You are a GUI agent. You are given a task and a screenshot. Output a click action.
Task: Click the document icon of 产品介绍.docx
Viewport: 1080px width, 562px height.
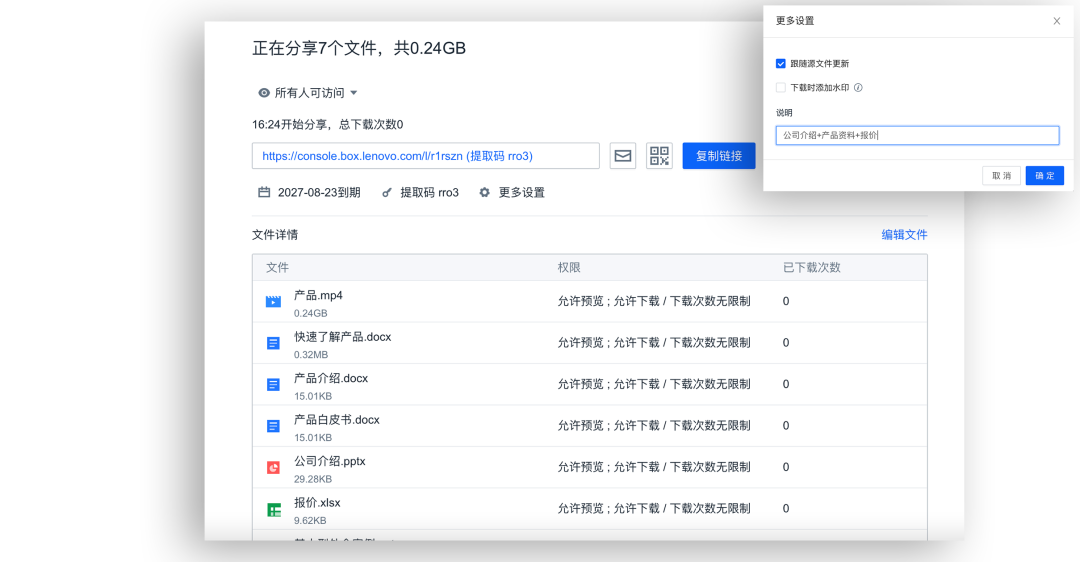click(273, 384)
